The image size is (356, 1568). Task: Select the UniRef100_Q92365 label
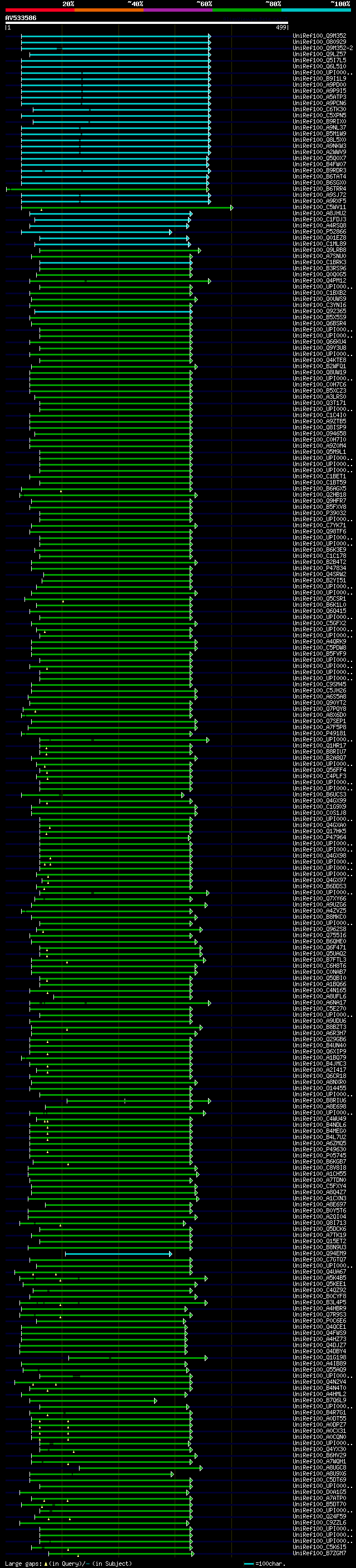319,311
